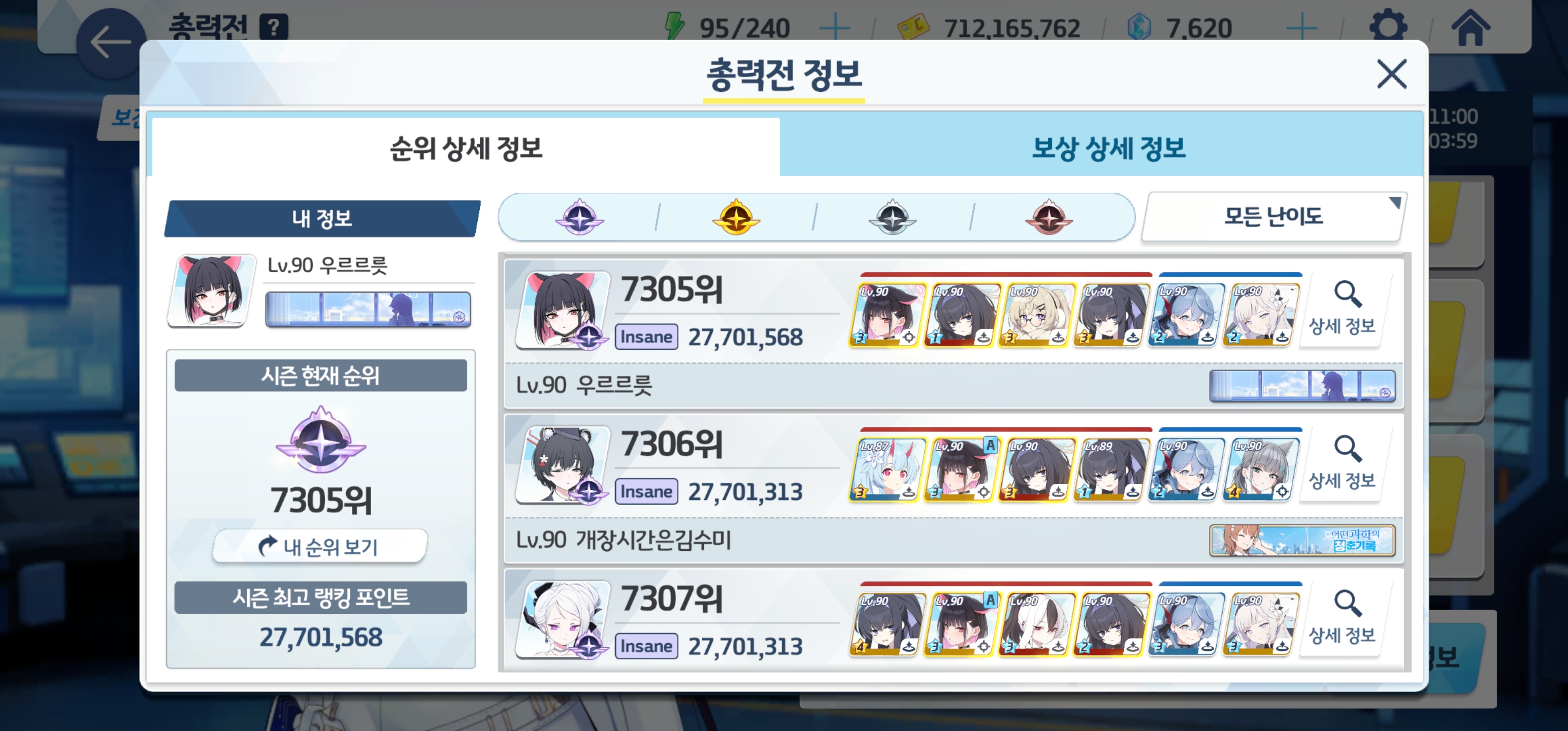Add energy with the plus beside 95/240
Viewport: 1568px width, 731px height.
834,27
